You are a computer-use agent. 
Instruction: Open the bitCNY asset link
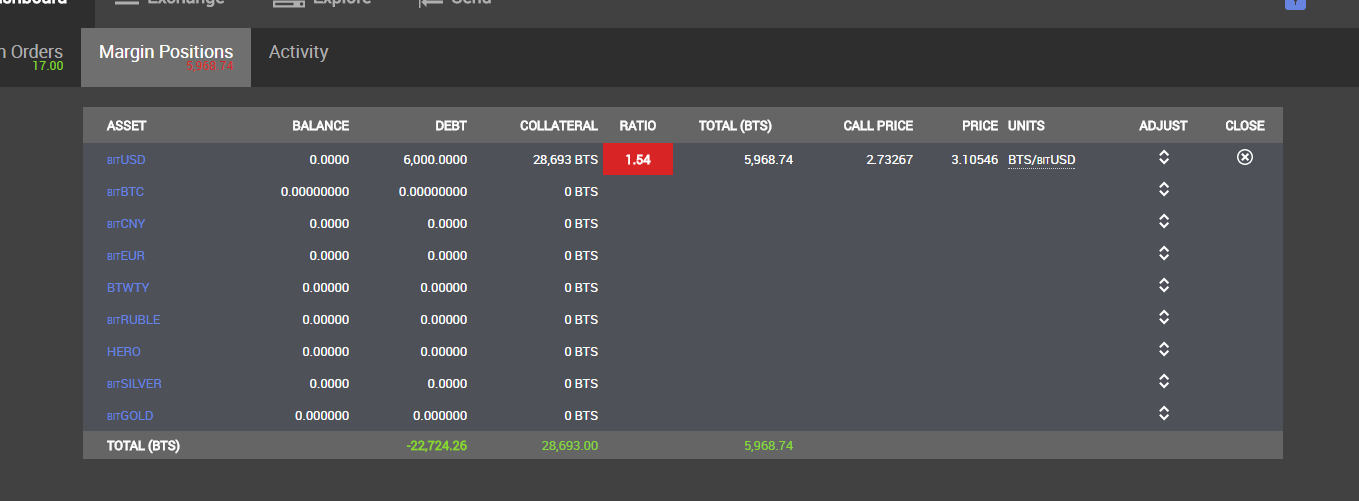coord(126,224)
